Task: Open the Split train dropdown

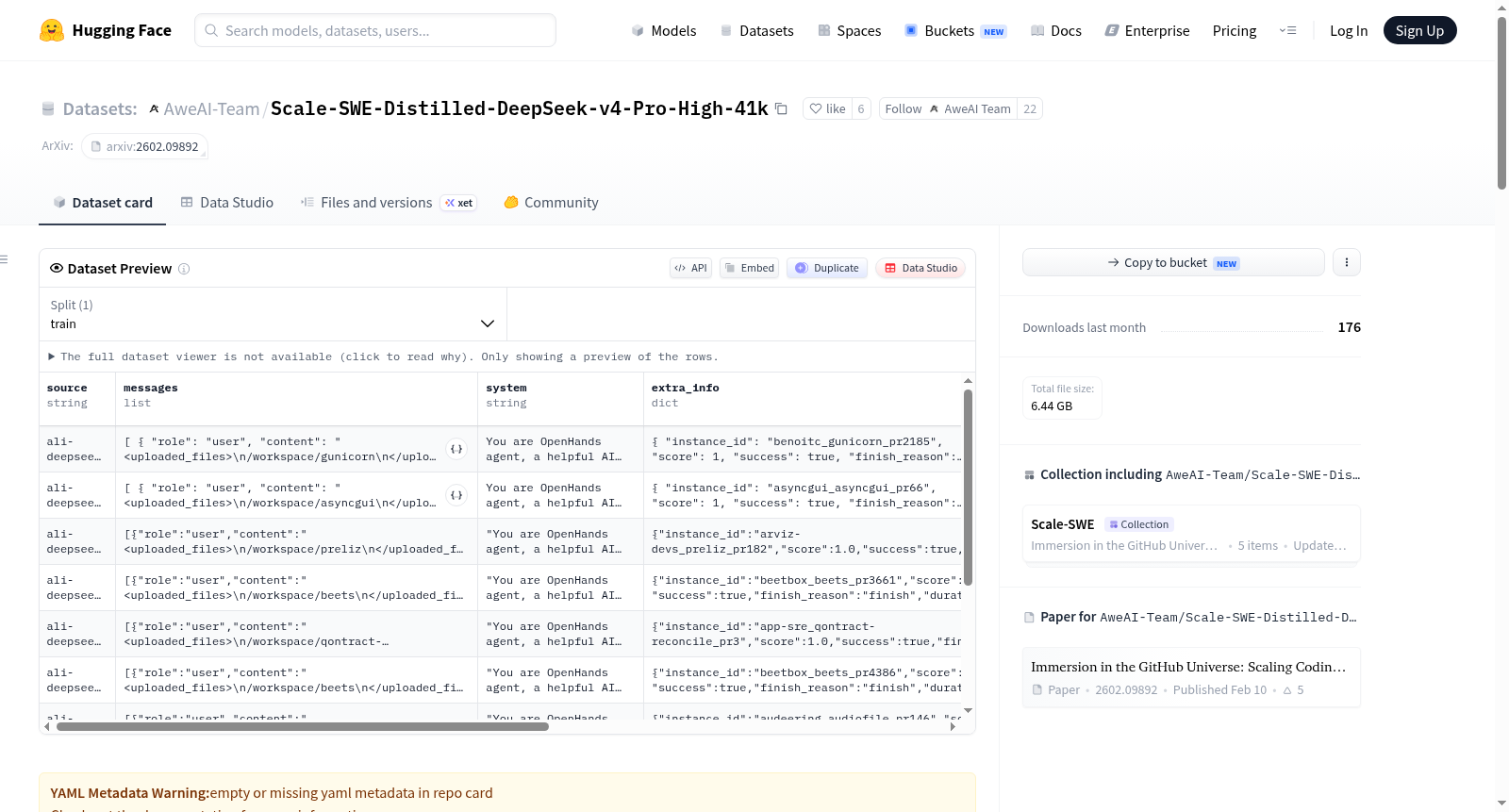Action: (273, 314)
